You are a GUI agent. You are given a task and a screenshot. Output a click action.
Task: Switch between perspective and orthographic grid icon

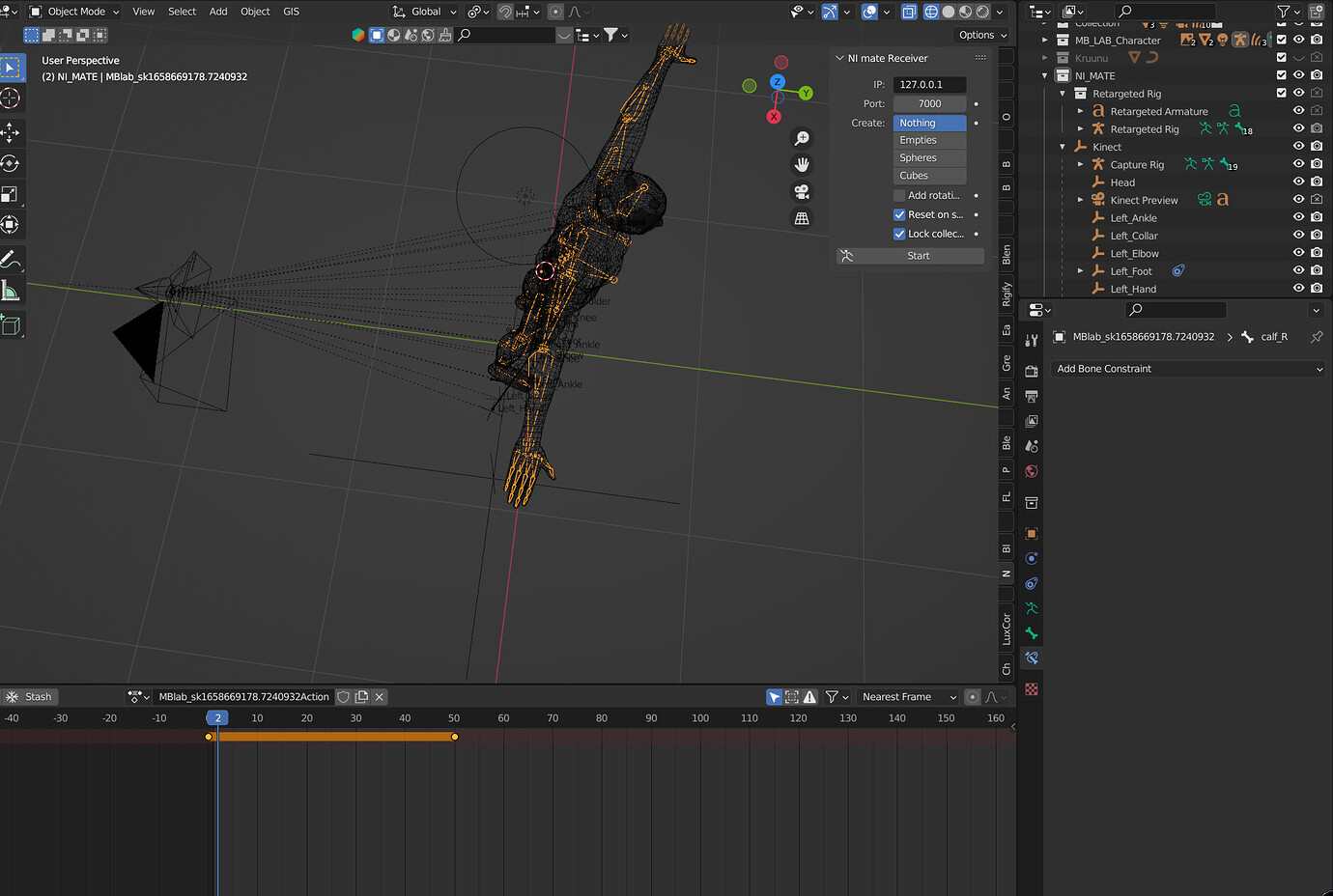[802, 218]
